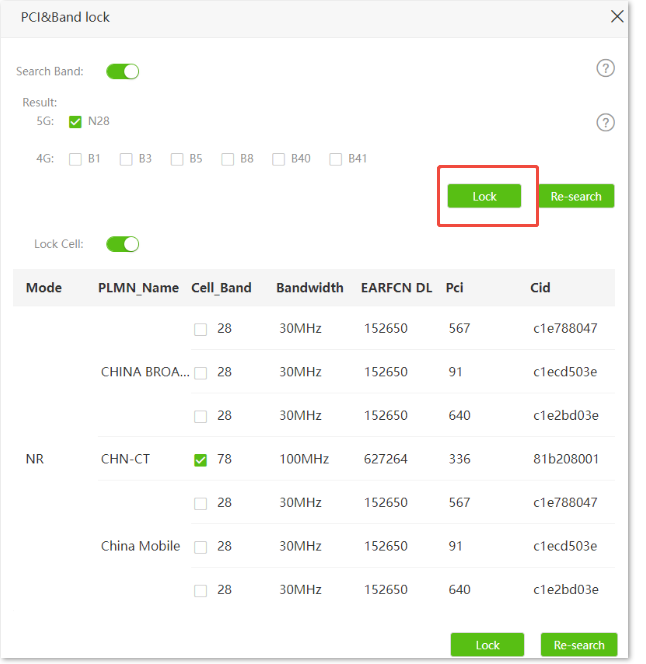Uncheck the CHN-CT band 78 cell checkbox
The height and width of the screenshot is (664, 646).
coord(201,460)
